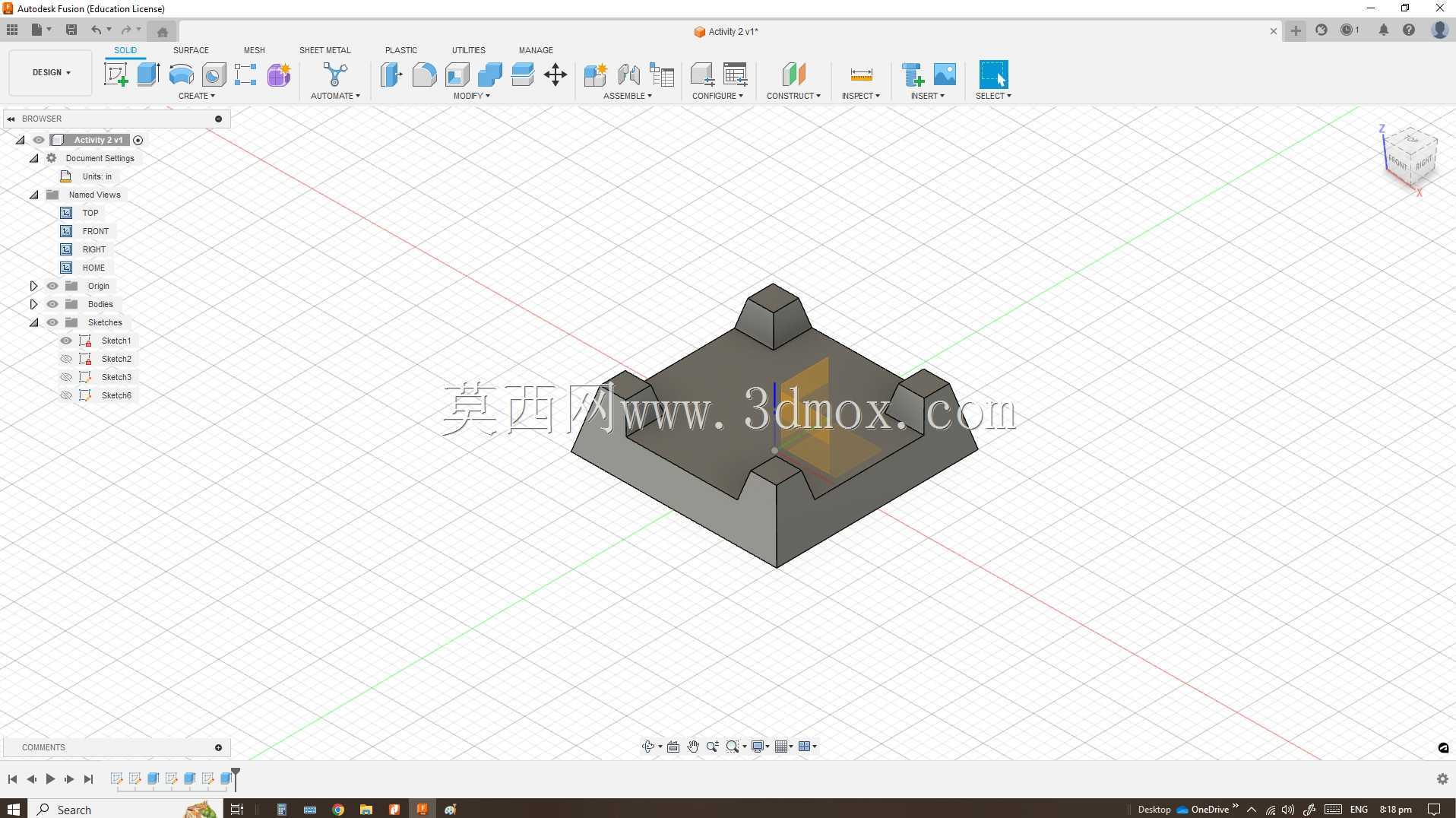
Task: Select the Offset Plane construct tool
Action: [793, 75]
